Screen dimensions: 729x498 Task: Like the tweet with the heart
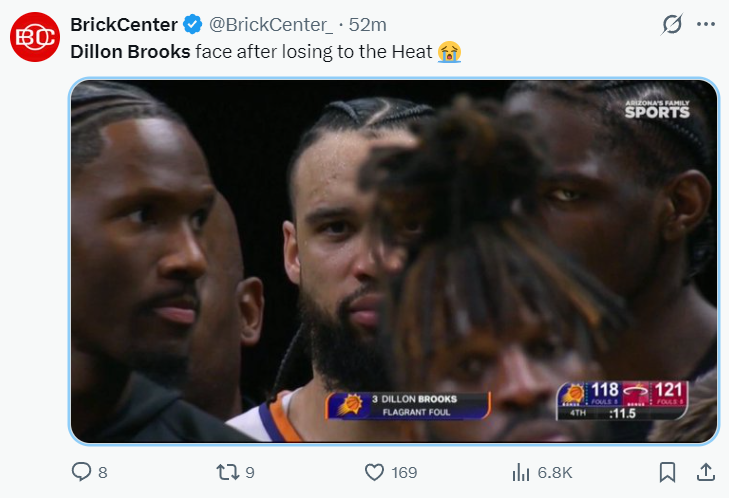tap(374, 471)
